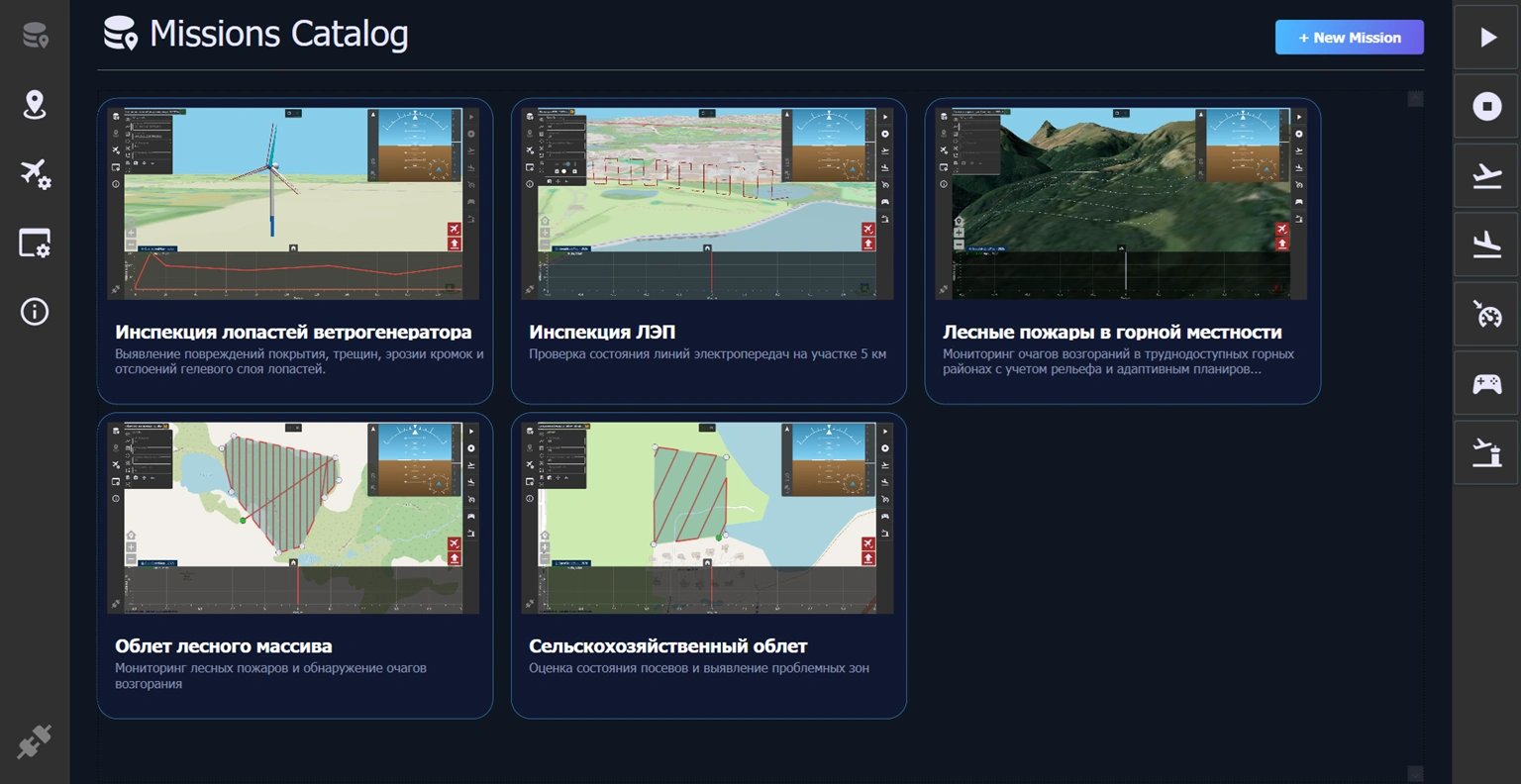Click the Missions Catalog header icon
1521x784 pixels.
121,35
